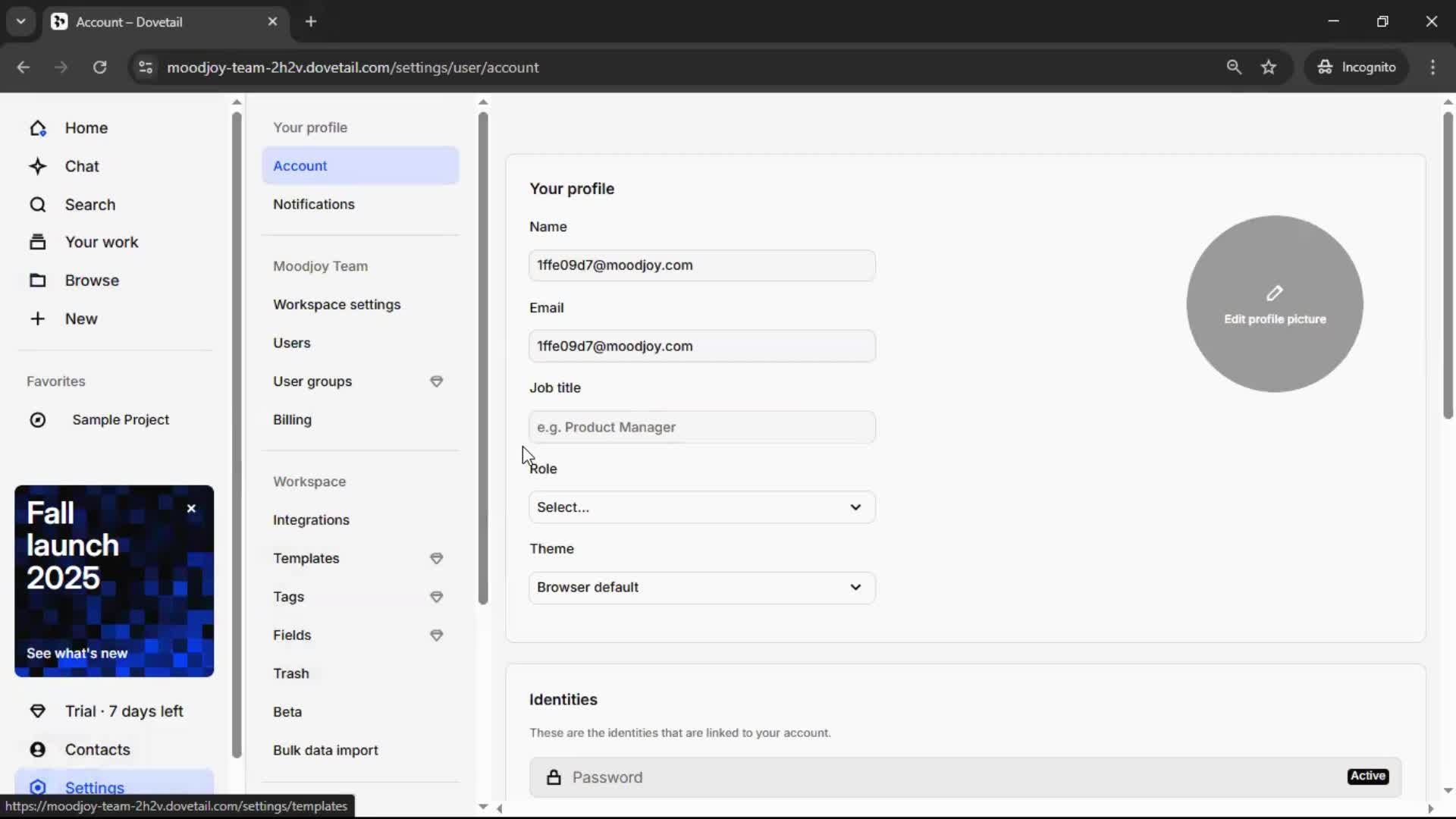Open Chat via sparkle icon
This screenshot has height=819, width=1456.
pos(38,166)
